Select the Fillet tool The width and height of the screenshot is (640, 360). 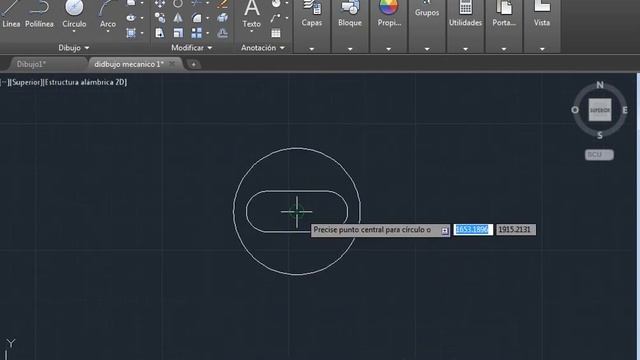click(x=196, y=18)
